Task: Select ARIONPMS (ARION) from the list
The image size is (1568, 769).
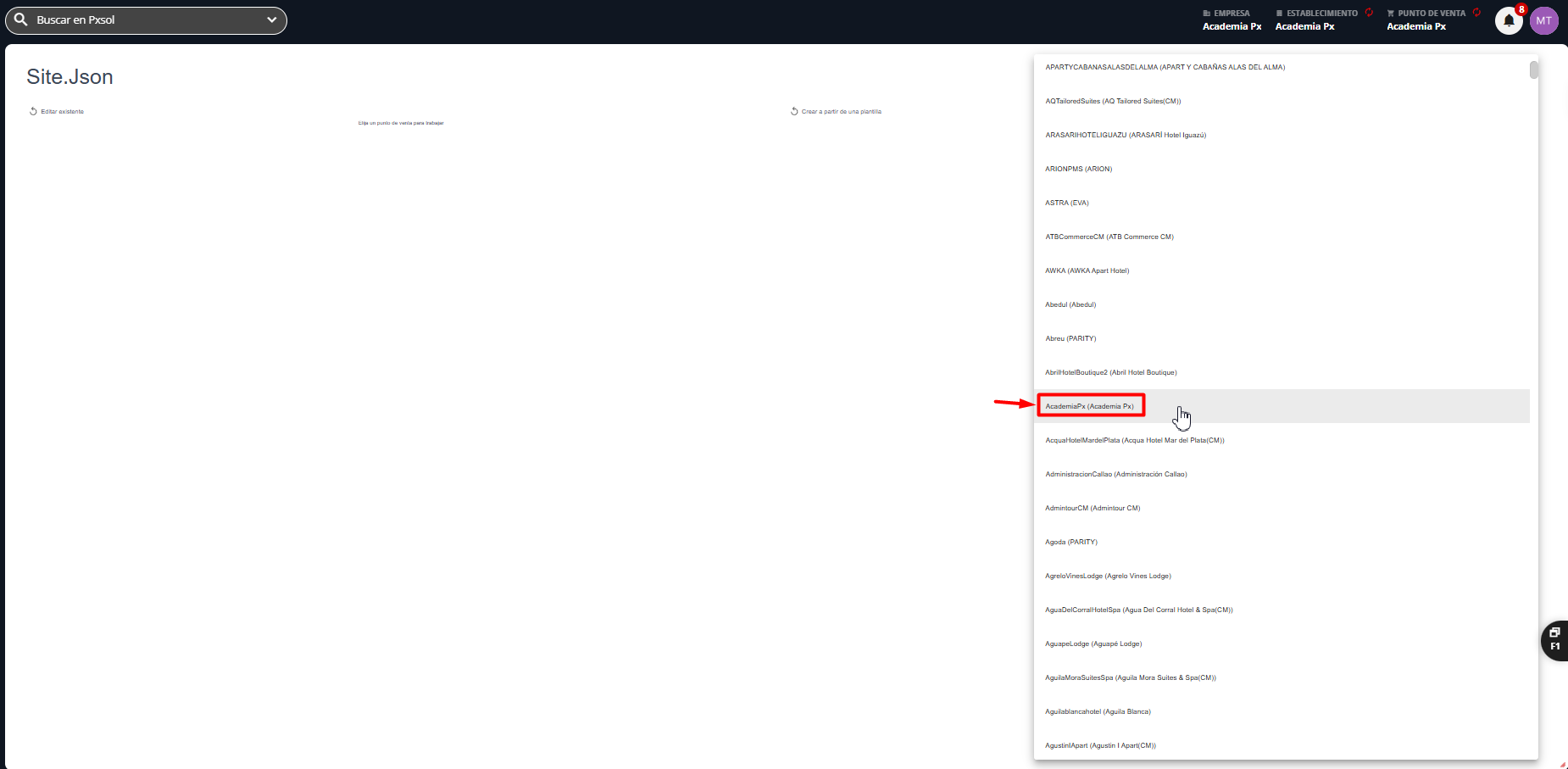Action: (x=1078, y=169)
